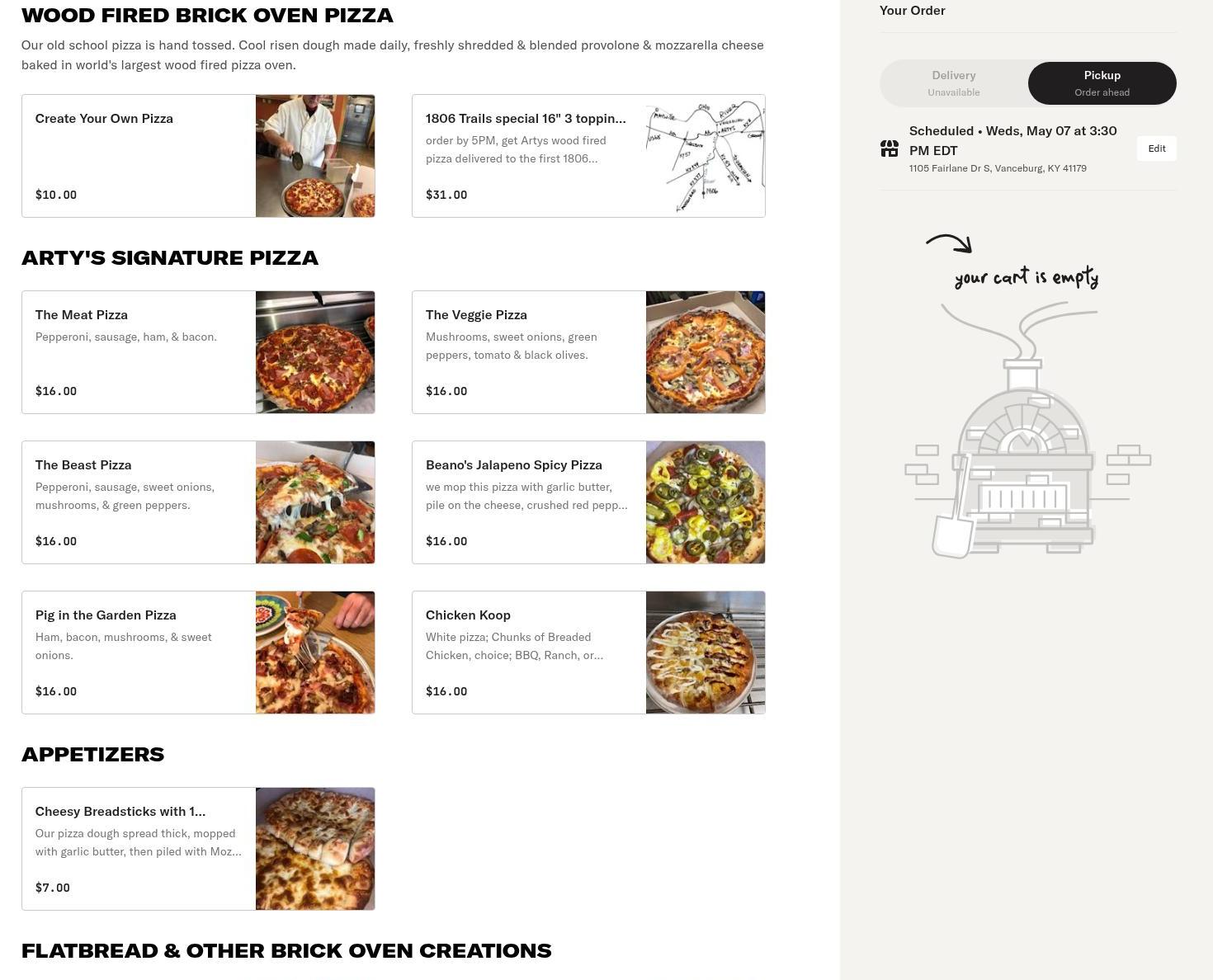Screen dimensions: 1213x980
Task: Click The Beast Pizza photo
Action: (x=315, y=502)
